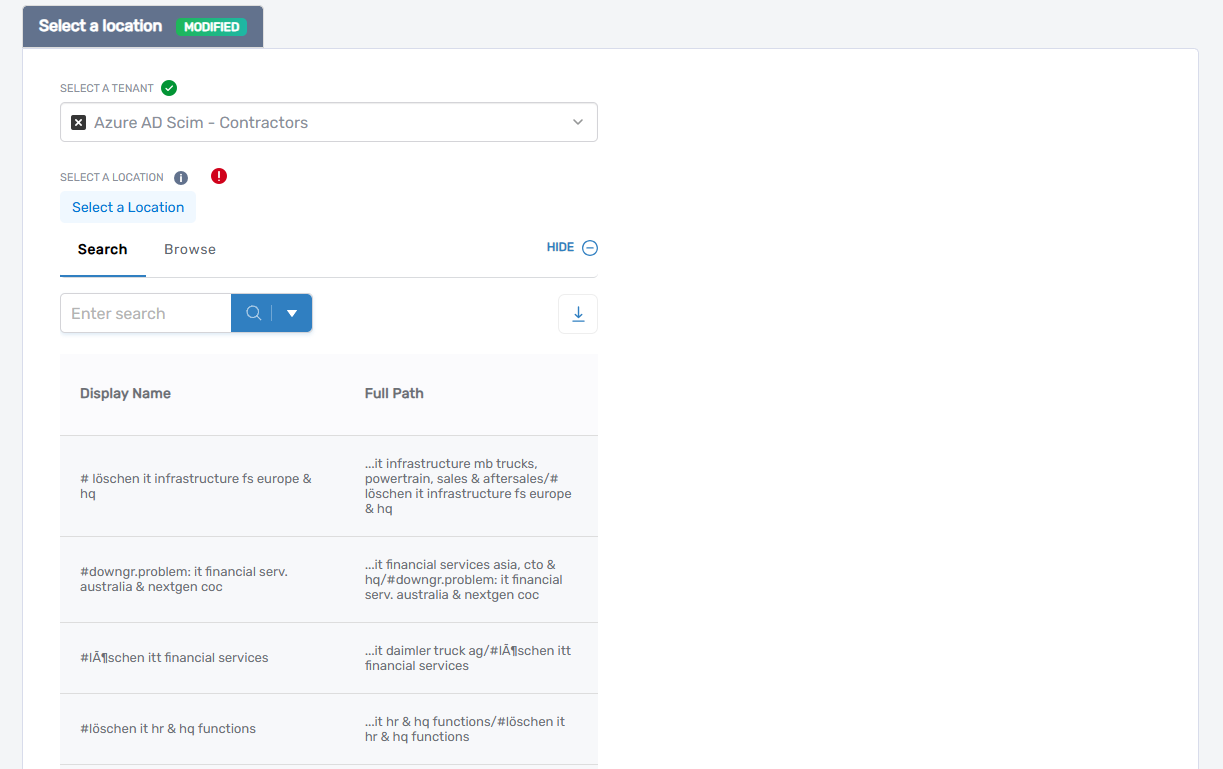The height and width of the screenshot is (769, 1223).
Task: Click the green checkmark beside Select a Tenant
Action: point(169,88)
